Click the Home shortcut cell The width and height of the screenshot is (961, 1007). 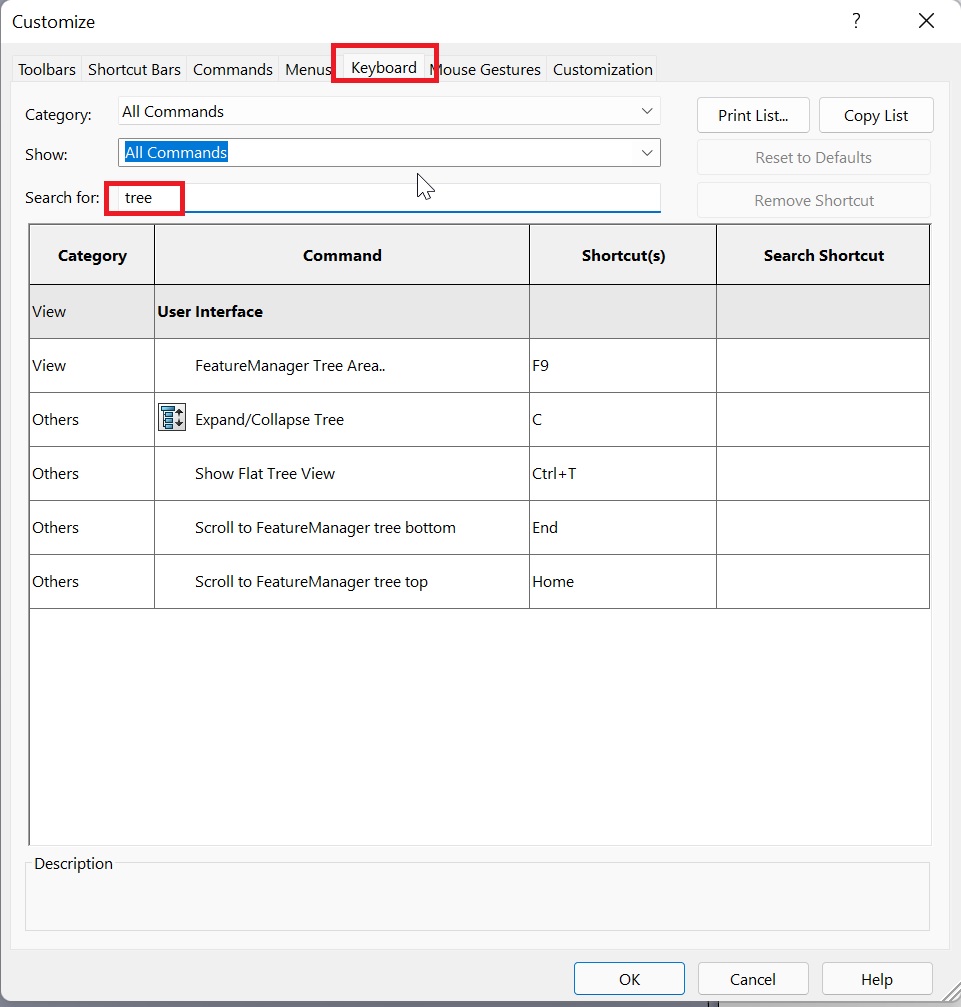[x=622, y=581]
